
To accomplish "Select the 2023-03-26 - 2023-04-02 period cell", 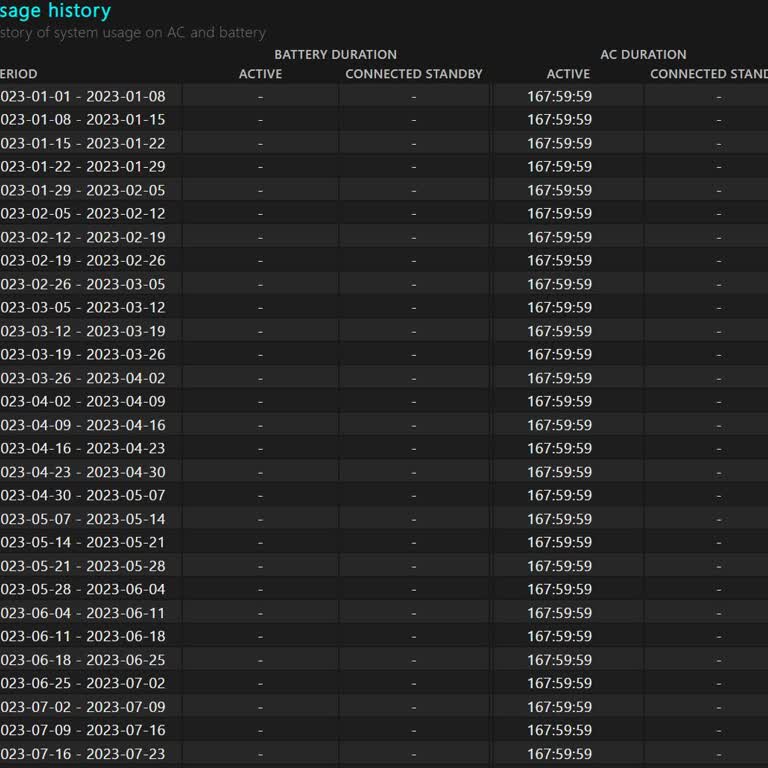I will click(x=83, y=378).
